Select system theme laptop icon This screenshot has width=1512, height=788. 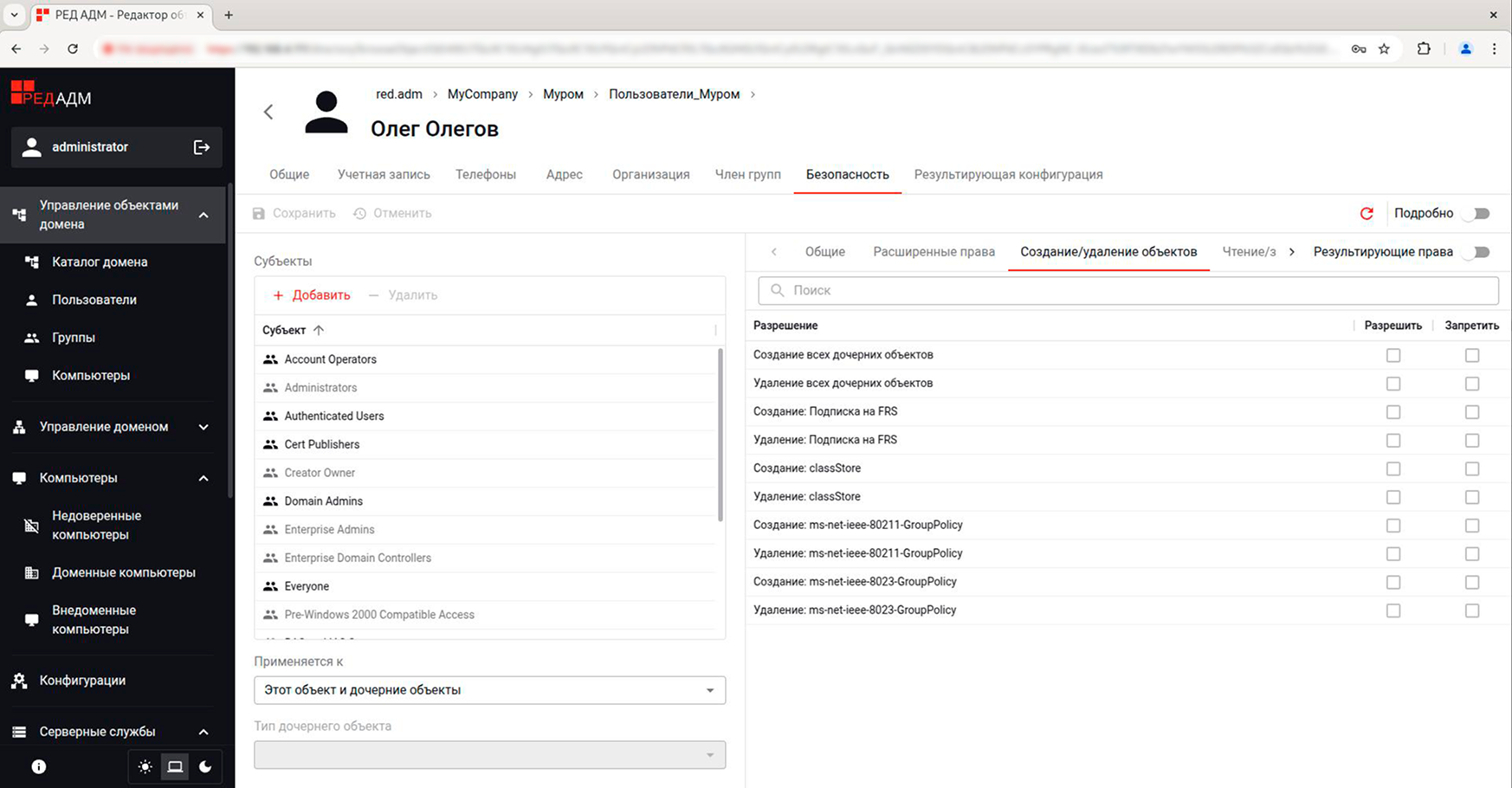click(175, 766)
